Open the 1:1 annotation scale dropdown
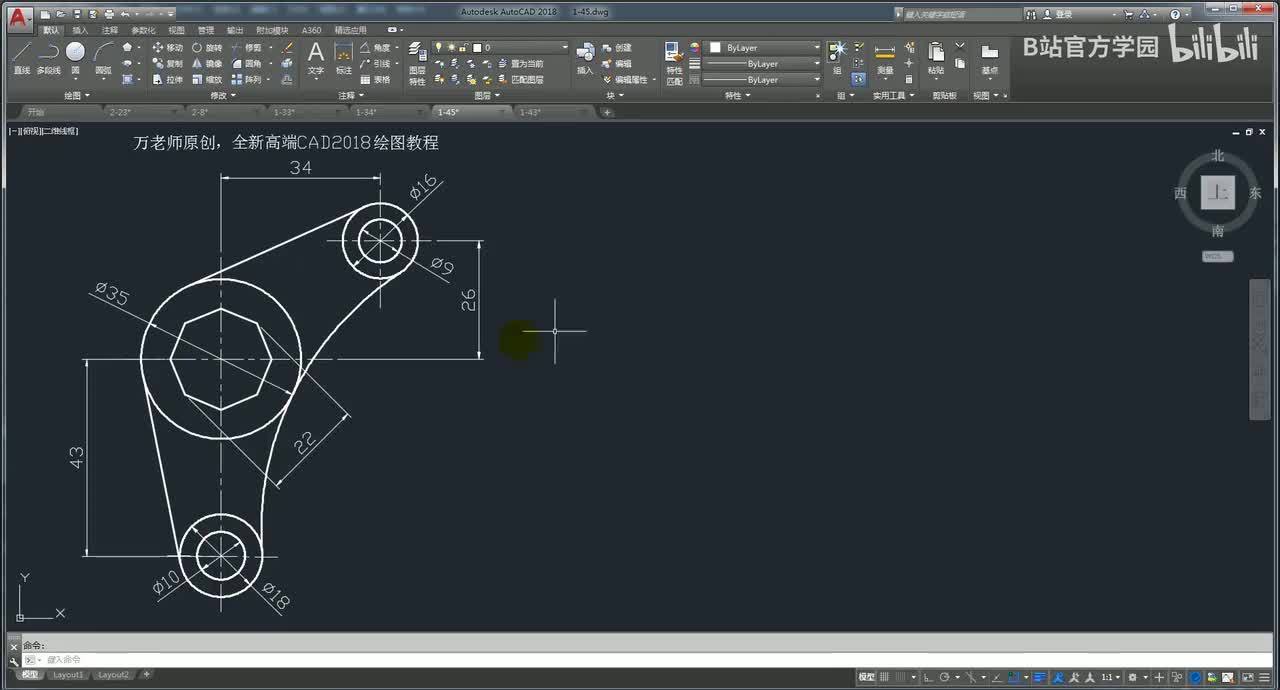 pos(1110,677)
